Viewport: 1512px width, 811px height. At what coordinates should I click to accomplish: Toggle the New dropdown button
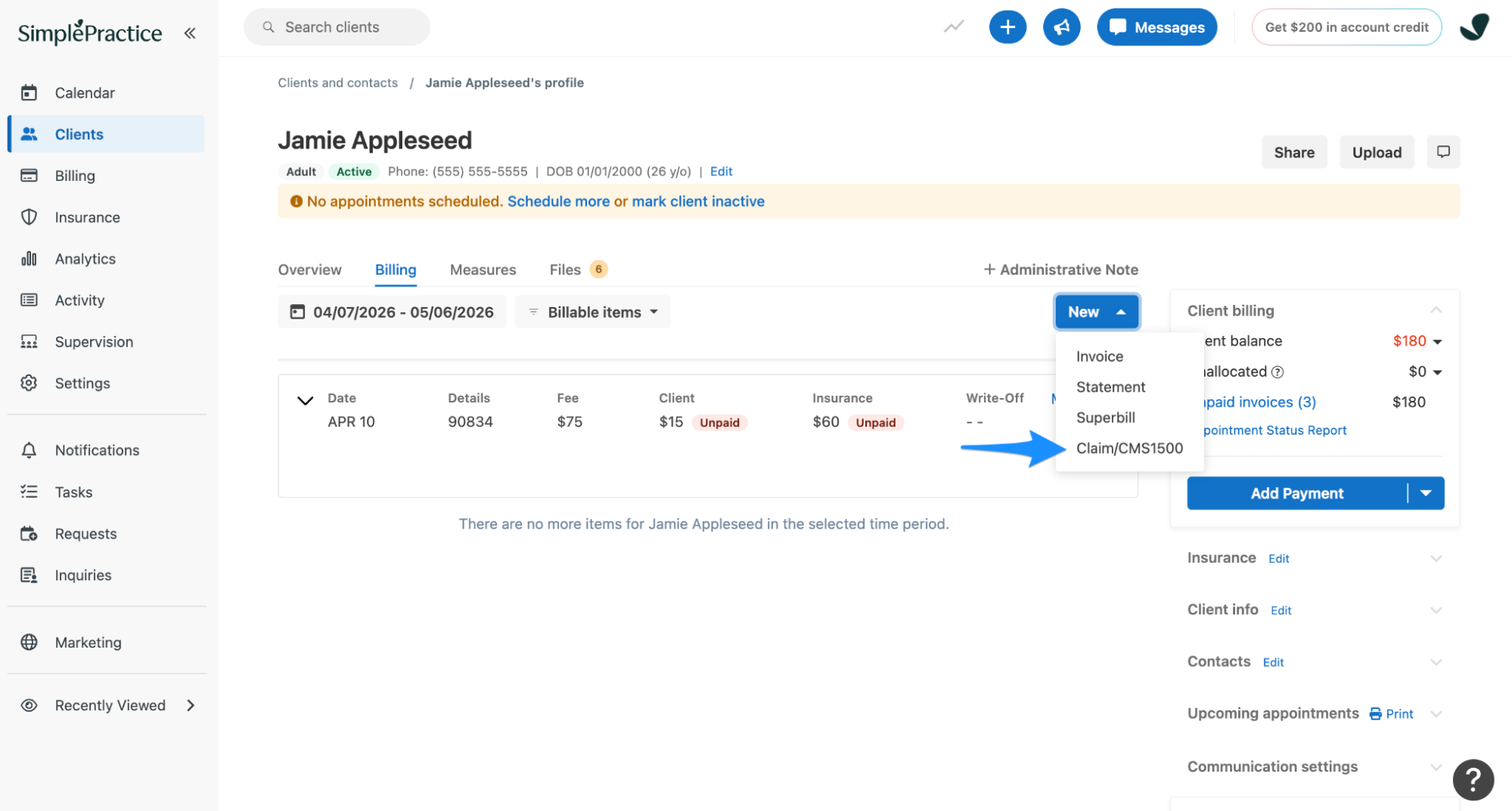(x=1097, y=312)
